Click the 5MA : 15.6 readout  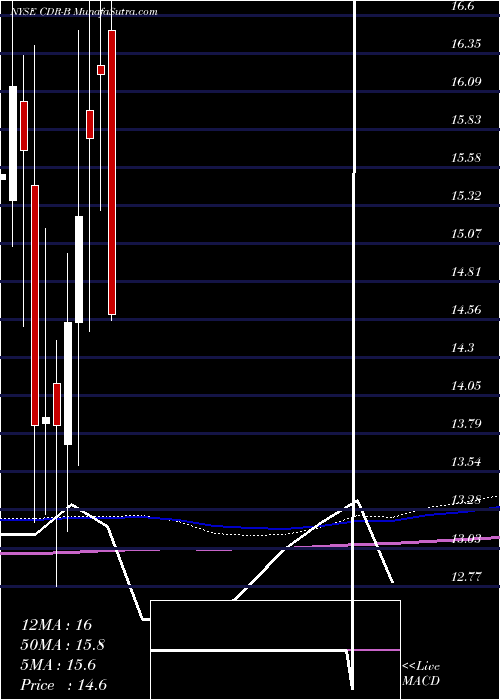[58, 665]
